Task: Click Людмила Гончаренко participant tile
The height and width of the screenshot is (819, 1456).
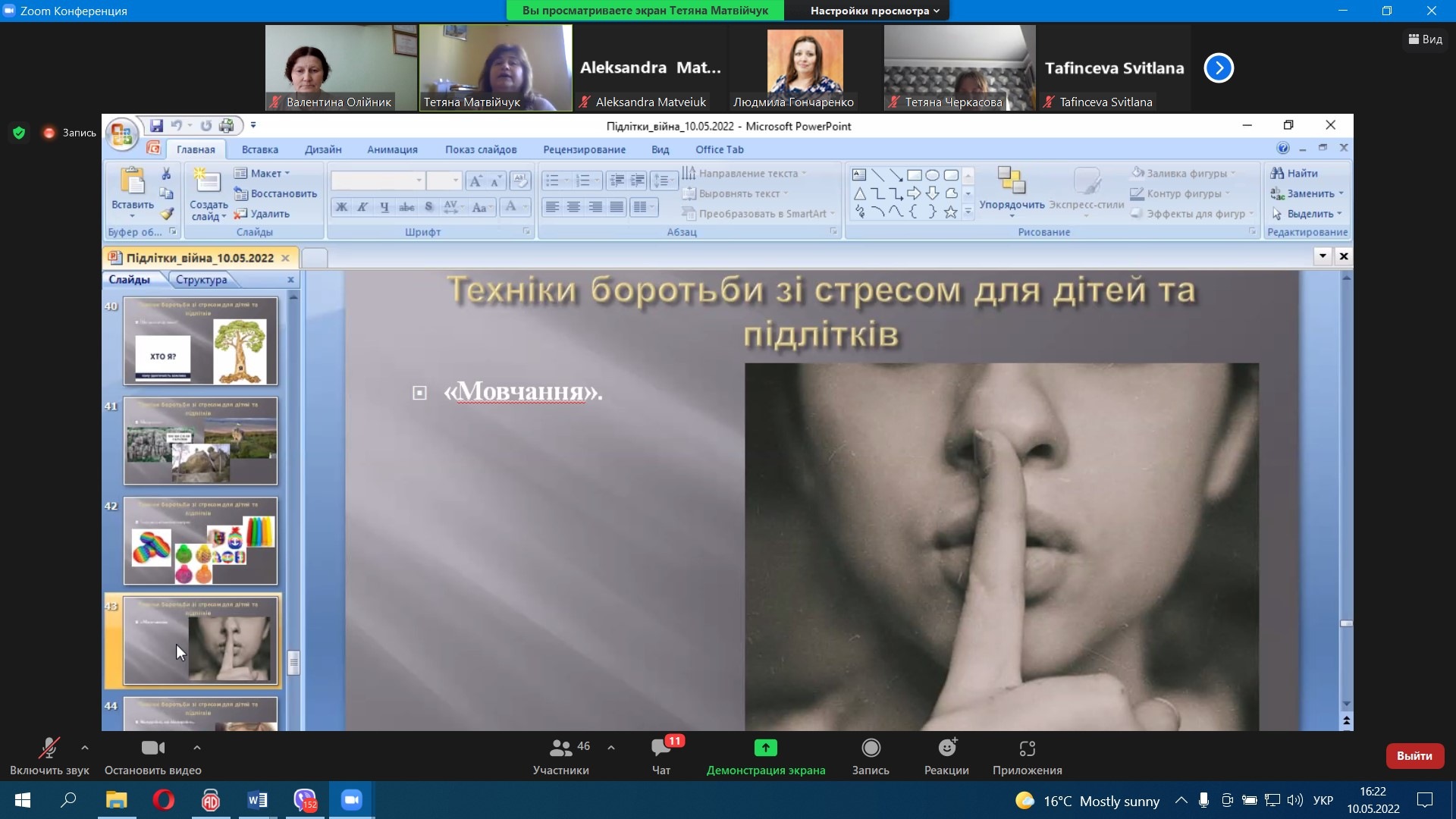Action: 804,68
